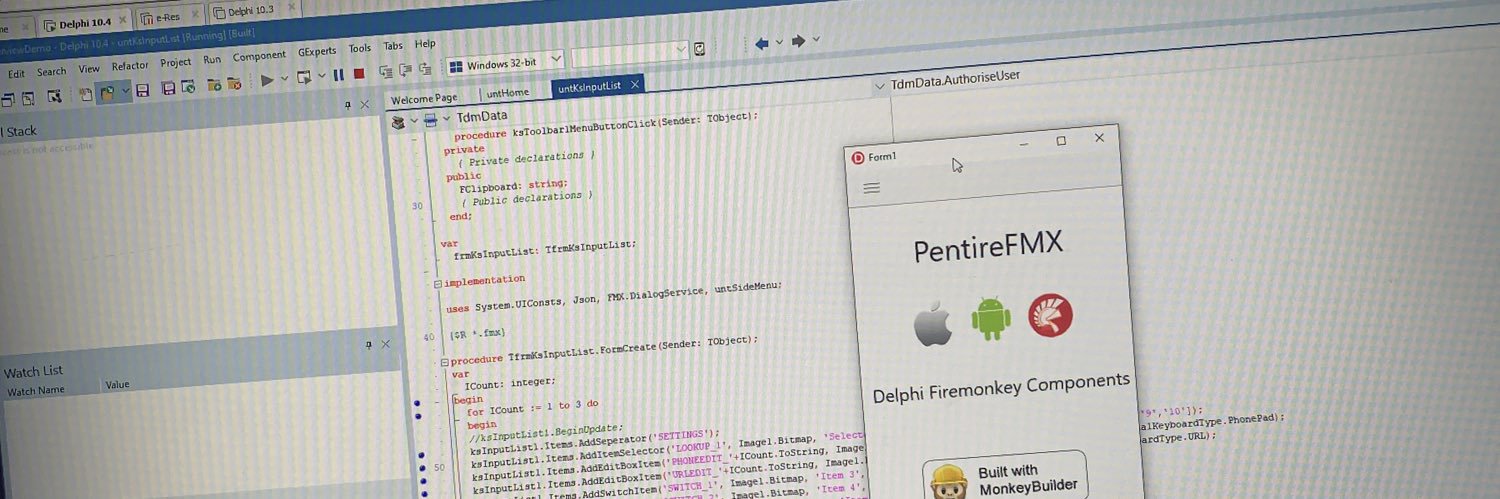Click the Run Without Debugging icon
The width and height of the screenshot is (1500, 499).
[304, 77]
